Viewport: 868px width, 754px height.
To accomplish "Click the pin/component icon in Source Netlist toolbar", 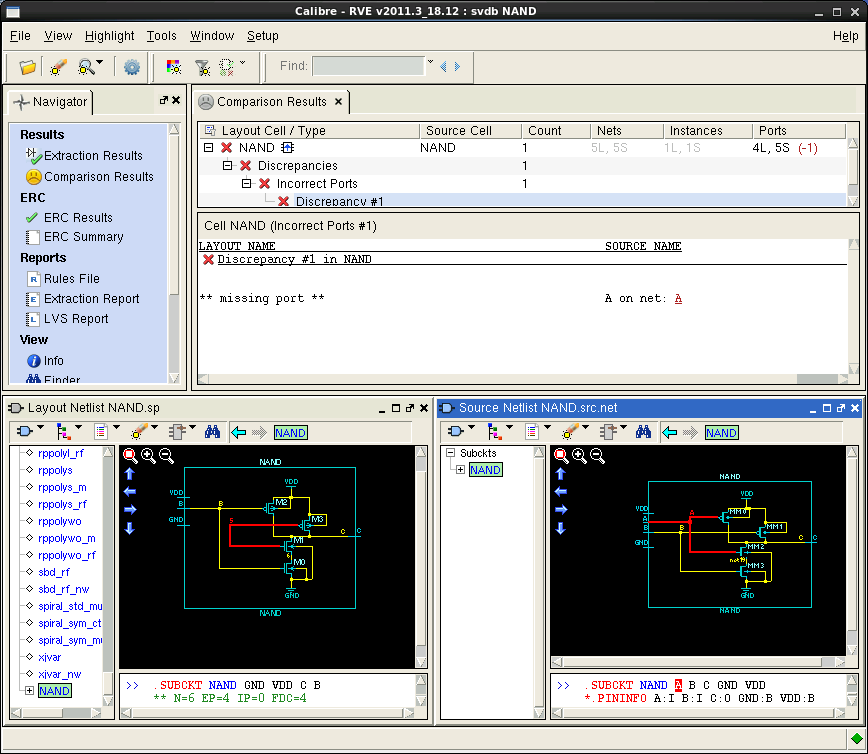I will (609, 431).
